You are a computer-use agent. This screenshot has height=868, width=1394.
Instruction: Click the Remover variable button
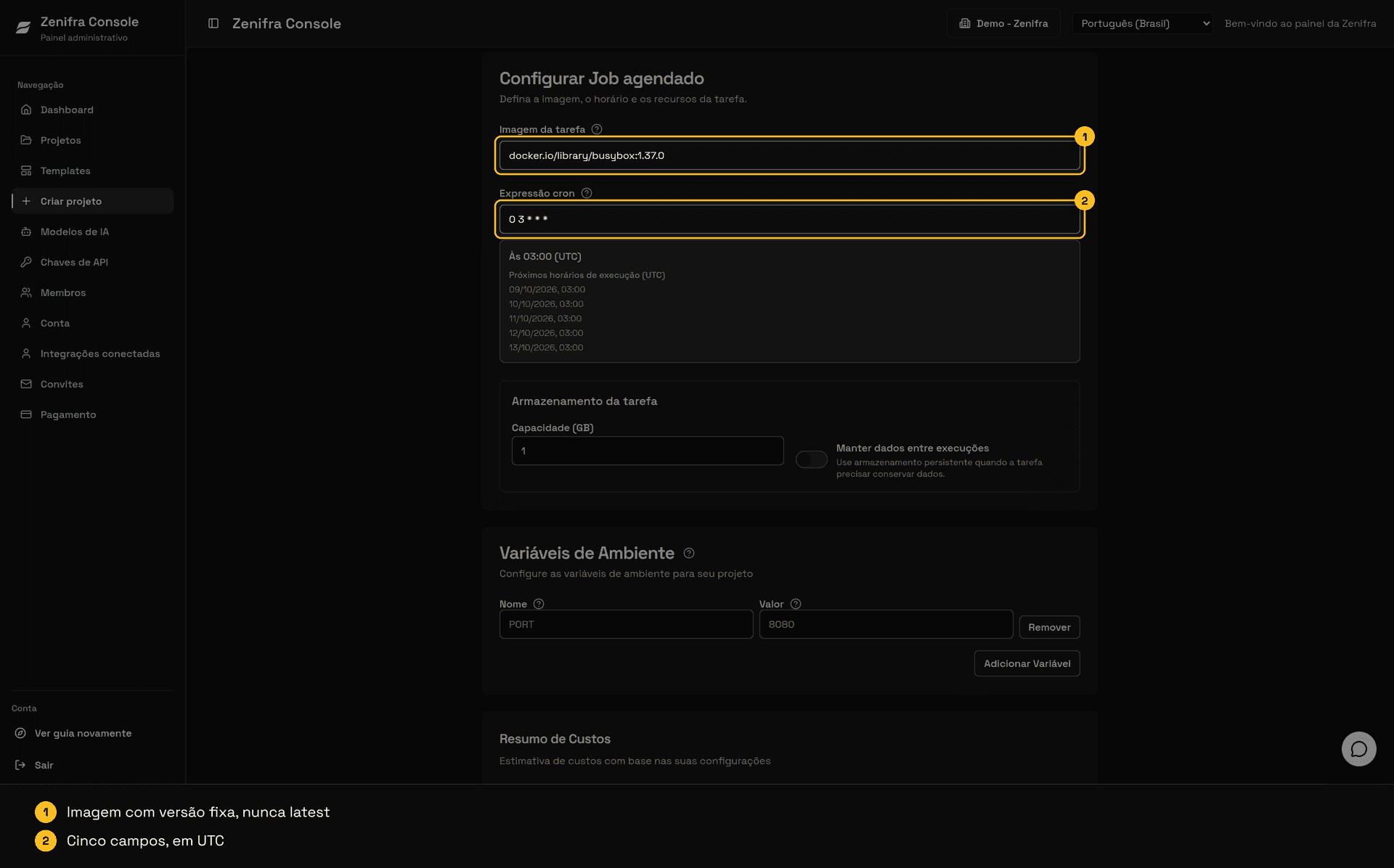(1049, 627)
